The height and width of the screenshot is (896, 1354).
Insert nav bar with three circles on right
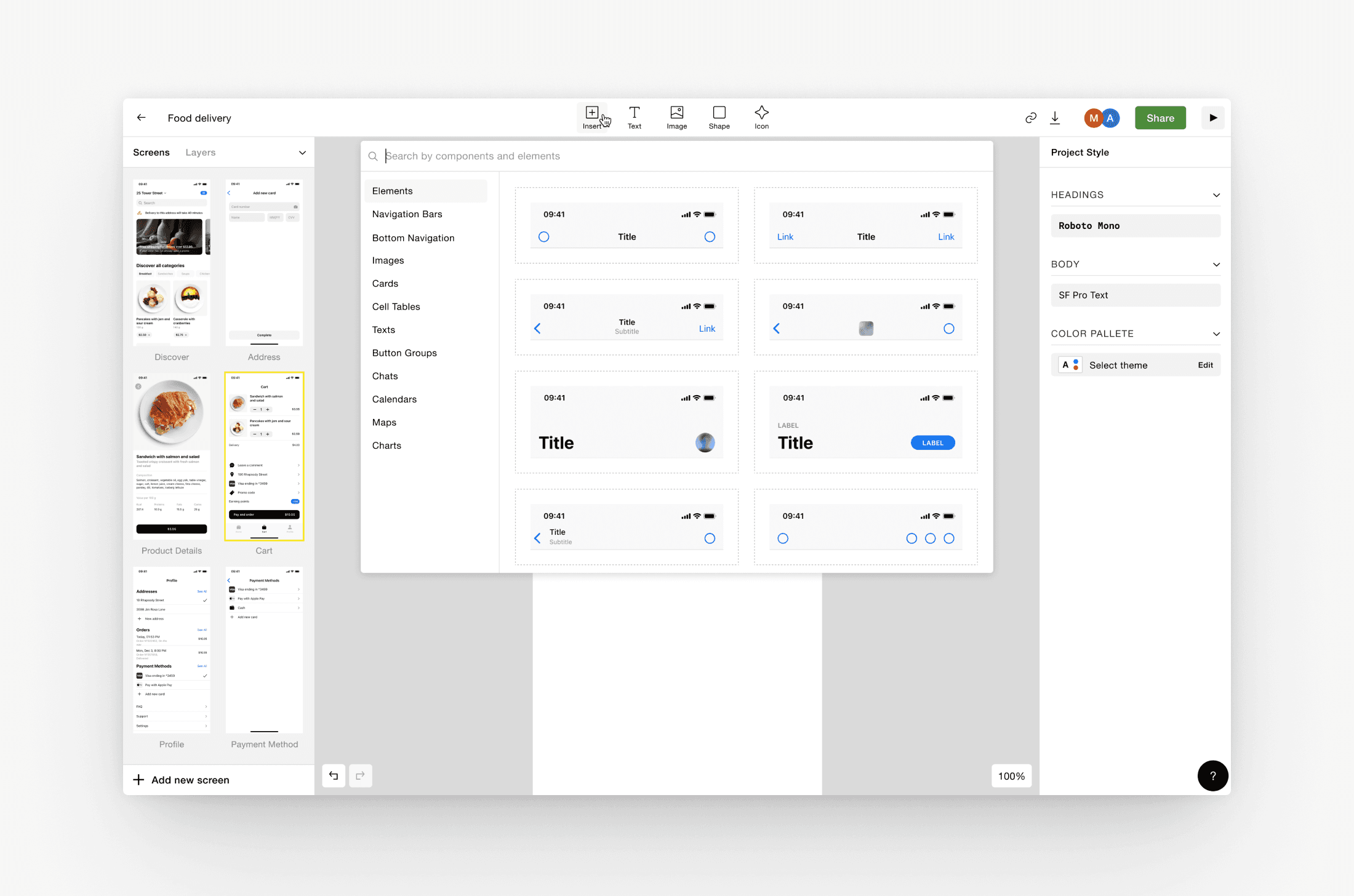click(x=866, y=527)
